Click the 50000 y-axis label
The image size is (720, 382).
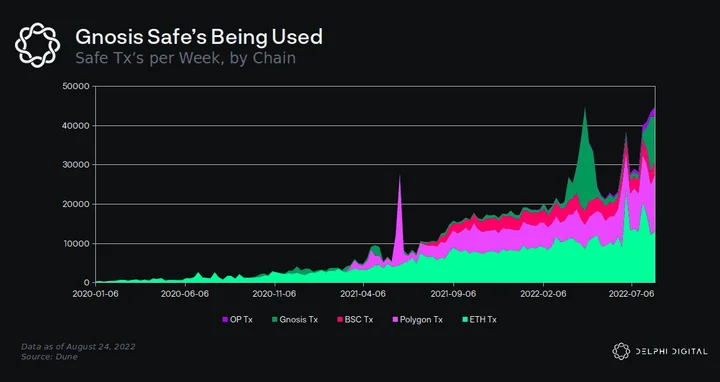(x=76, y=86)
